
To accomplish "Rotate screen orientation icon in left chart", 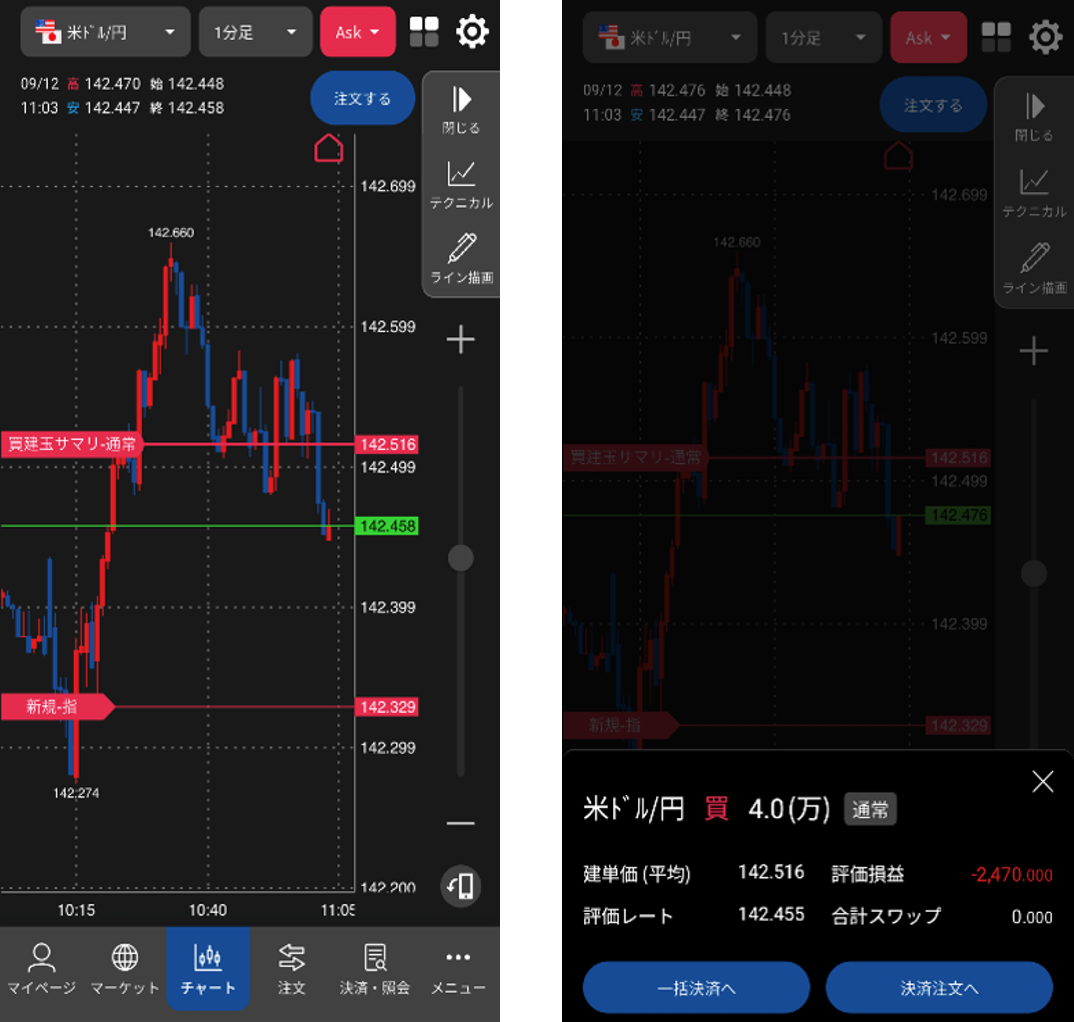I will [x=461, y=886].
